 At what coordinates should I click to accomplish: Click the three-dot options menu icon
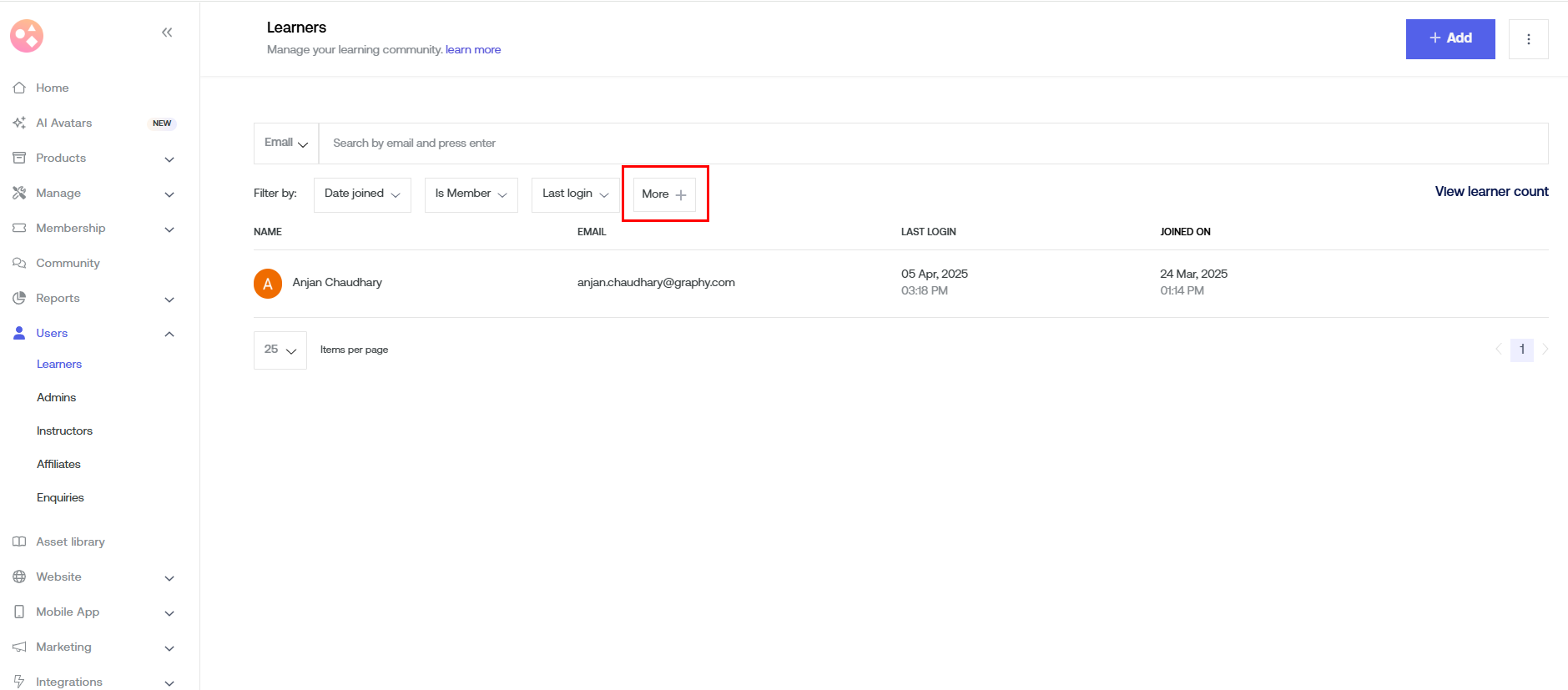pos(1528,39)
